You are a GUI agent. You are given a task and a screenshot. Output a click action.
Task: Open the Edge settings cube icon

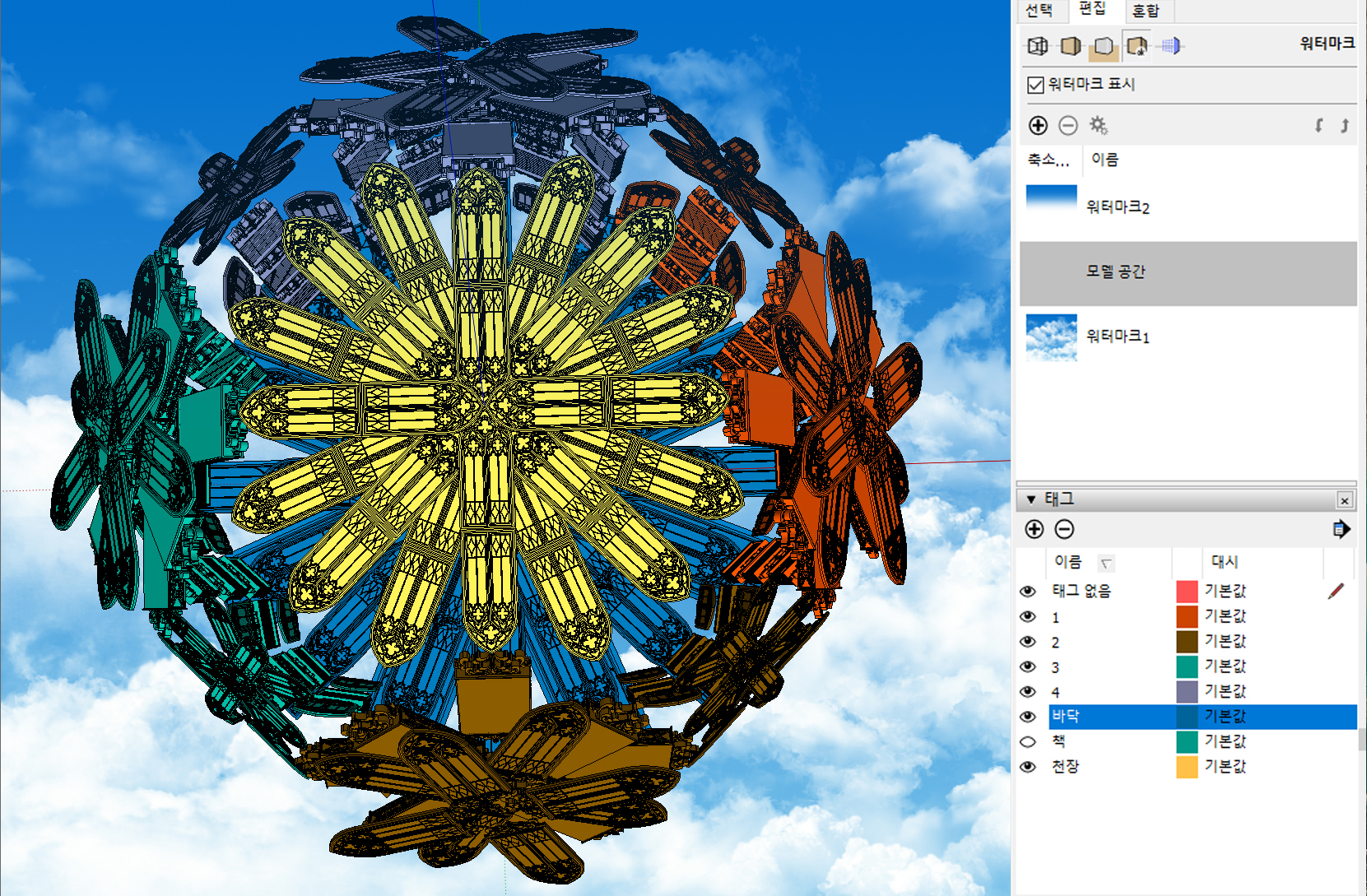1038,46
